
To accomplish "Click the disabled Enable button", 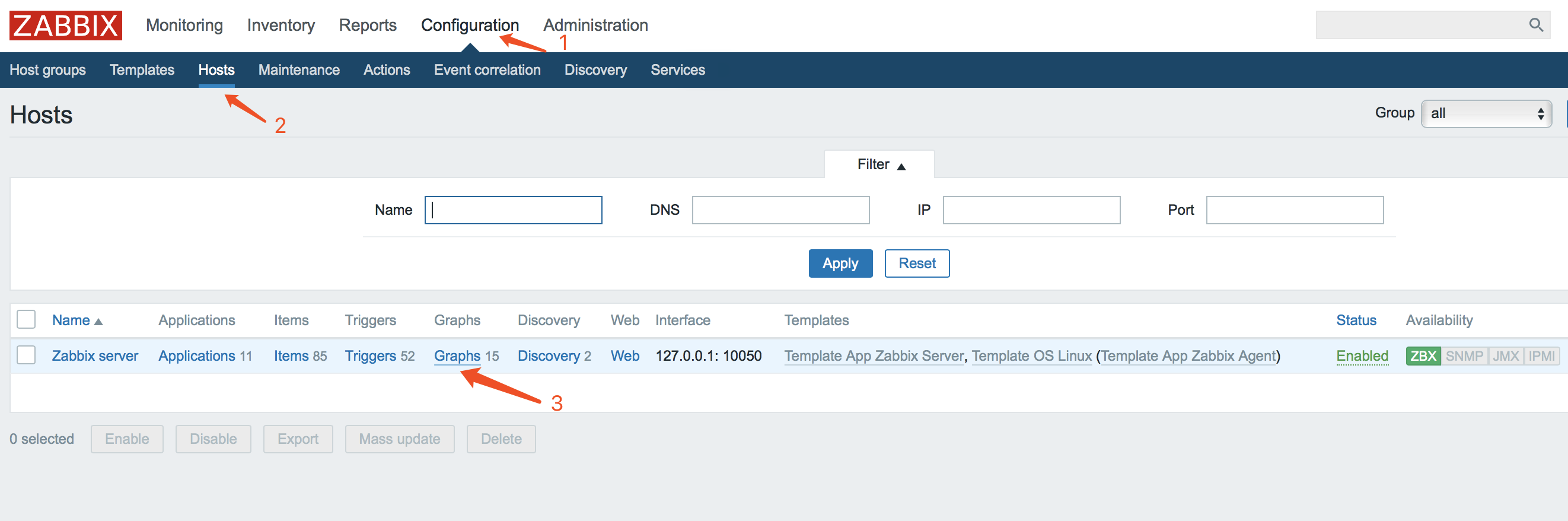I will pos(128,439).
